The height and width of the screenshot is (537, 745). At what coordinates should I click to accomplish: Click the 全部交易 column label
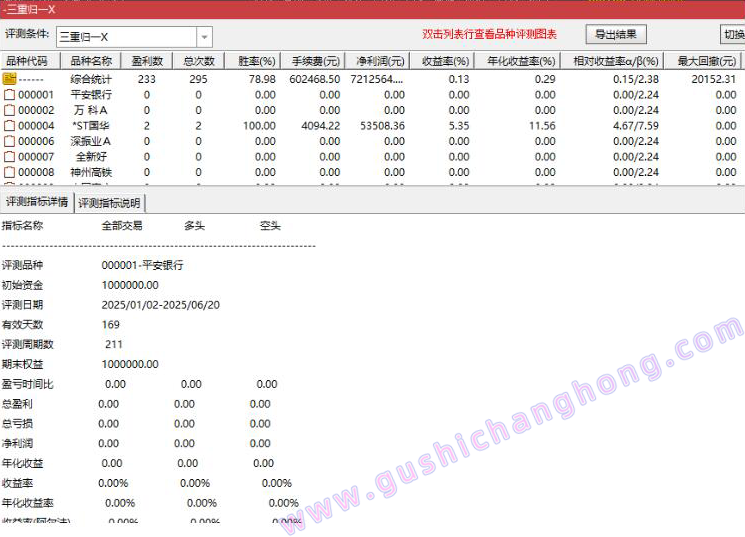click(122, 226)
